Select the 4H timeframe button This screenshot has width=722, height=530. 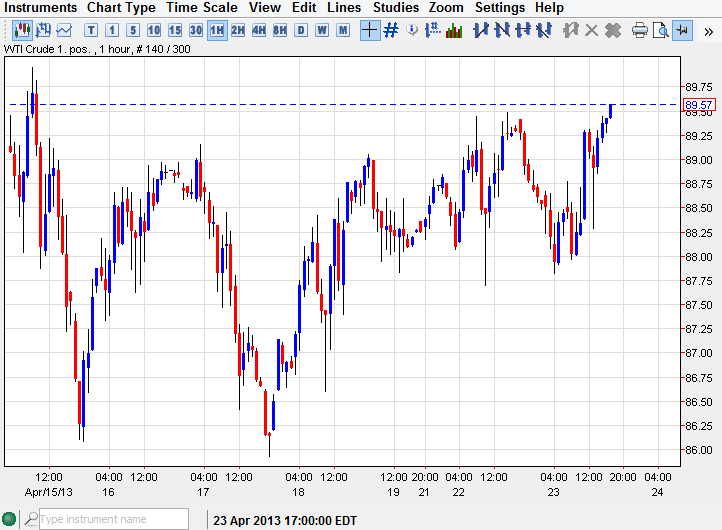pyautogui.click(x=259, y=30)
